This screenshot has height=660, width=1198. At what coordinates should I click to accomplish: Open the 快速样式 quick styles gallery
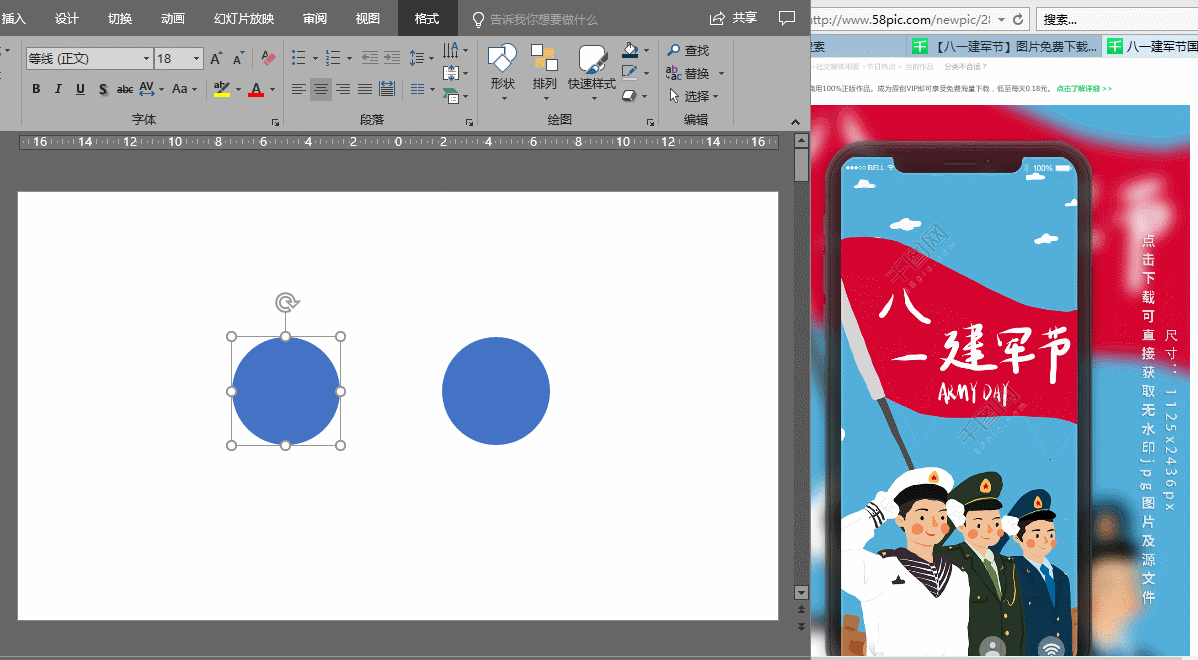[x=592, y=73]
